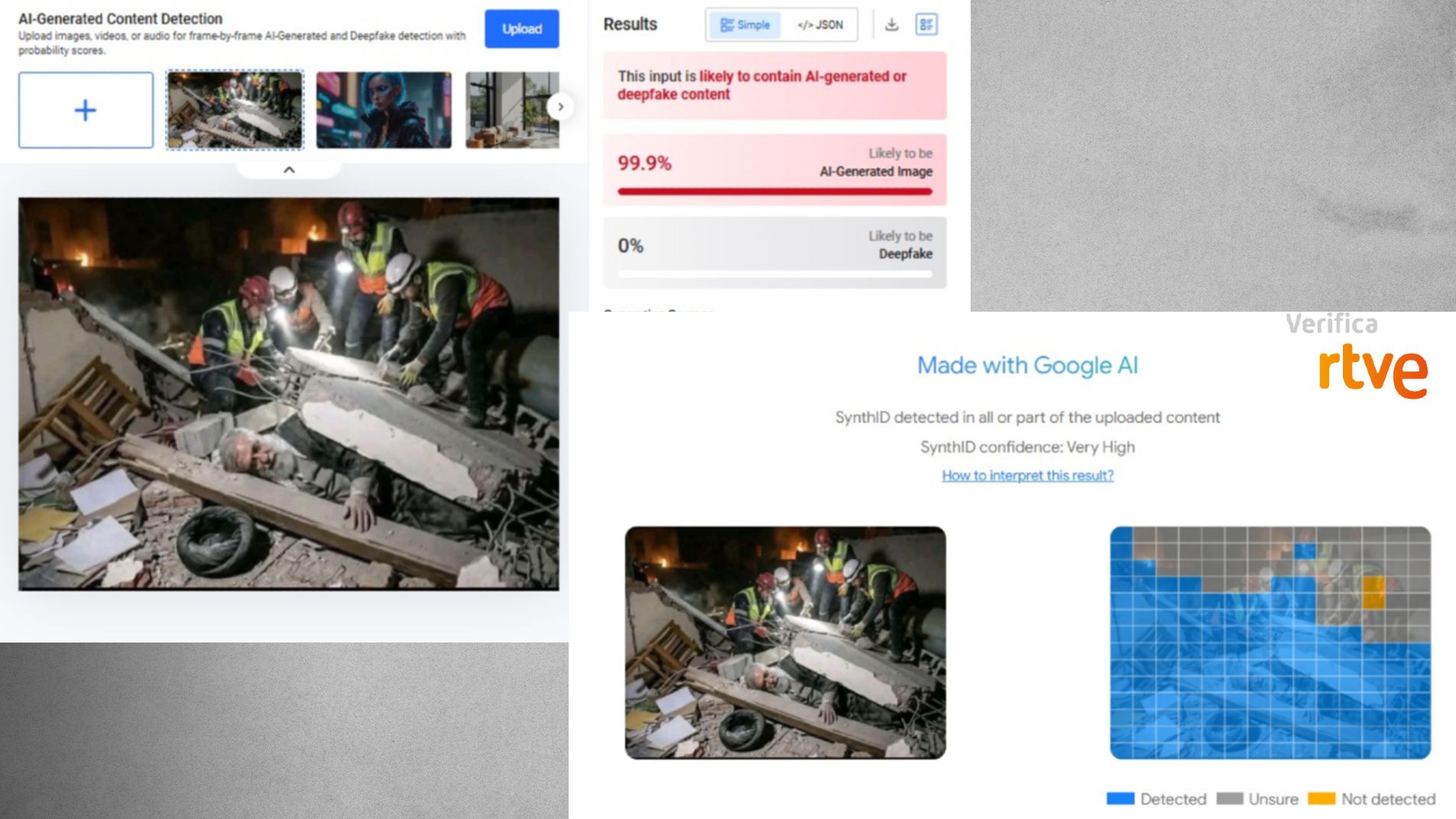The width and height of the screenshot is (1456, 819).
Task: Click the blue Upload button
Action: [x=521, y=29]
